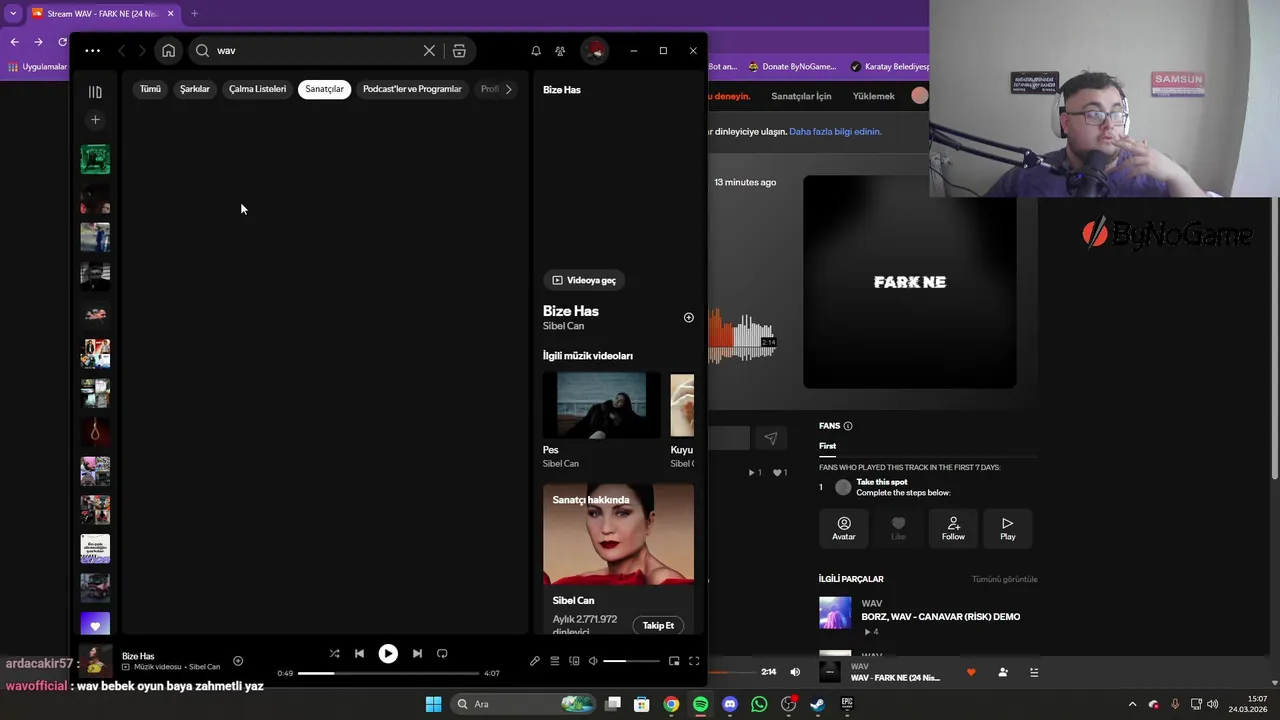Viewport: 1280px width, 720px height.
Task: Click Play step button under FANS
Action: pyautogui.click(x=1007, y=528)
